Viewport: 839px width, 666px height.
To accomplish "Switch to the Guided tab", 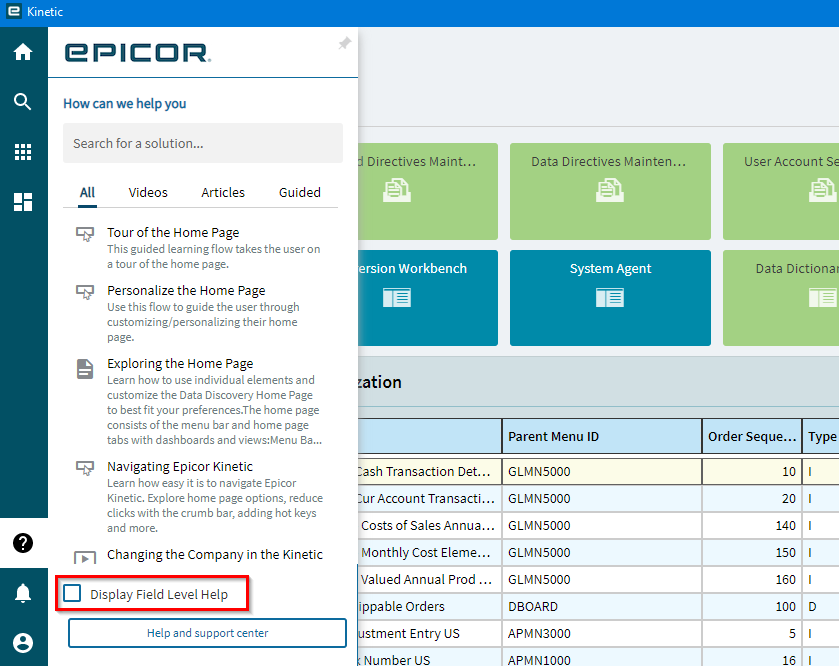I will [300, 193].
